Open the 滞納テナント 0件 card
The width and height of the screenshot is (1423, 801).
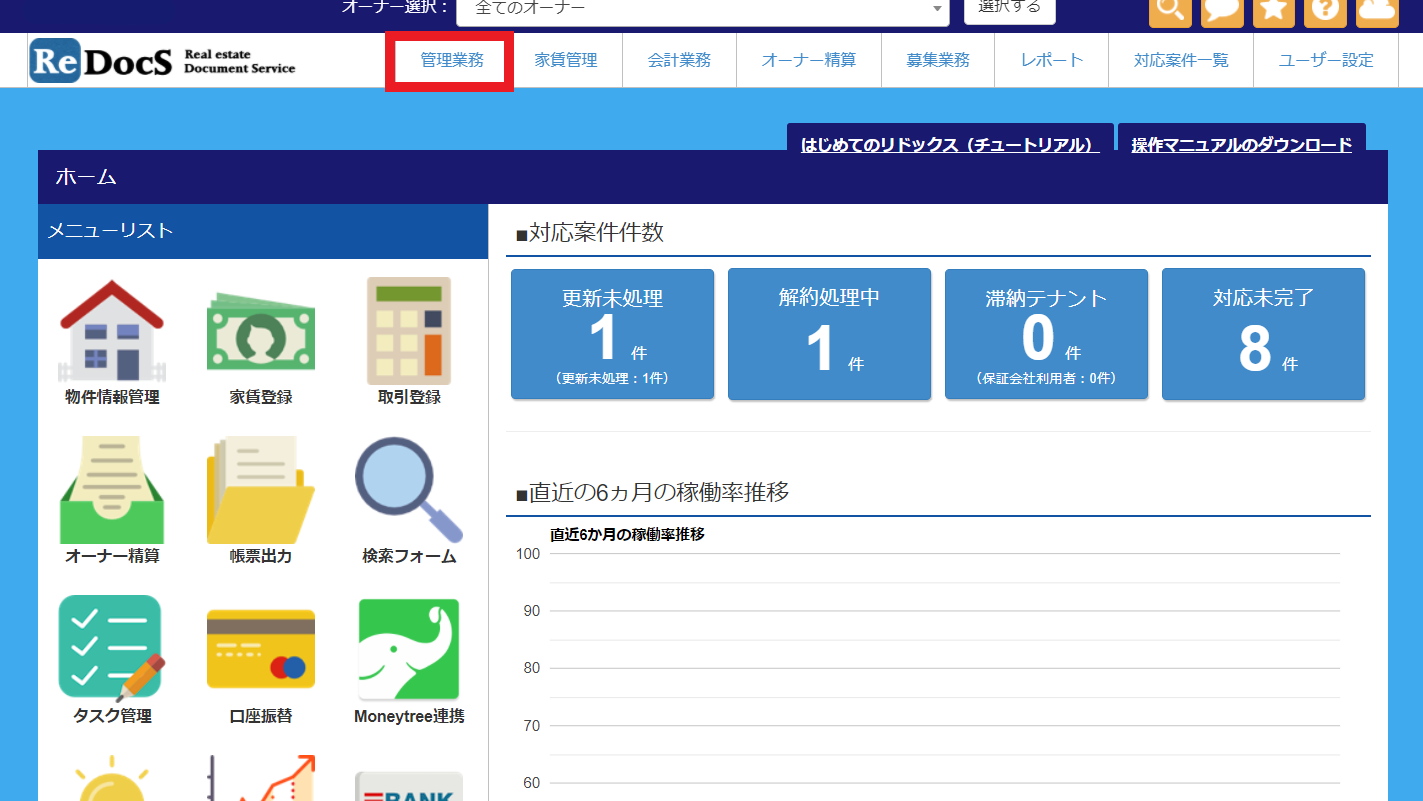point(1047,334)
